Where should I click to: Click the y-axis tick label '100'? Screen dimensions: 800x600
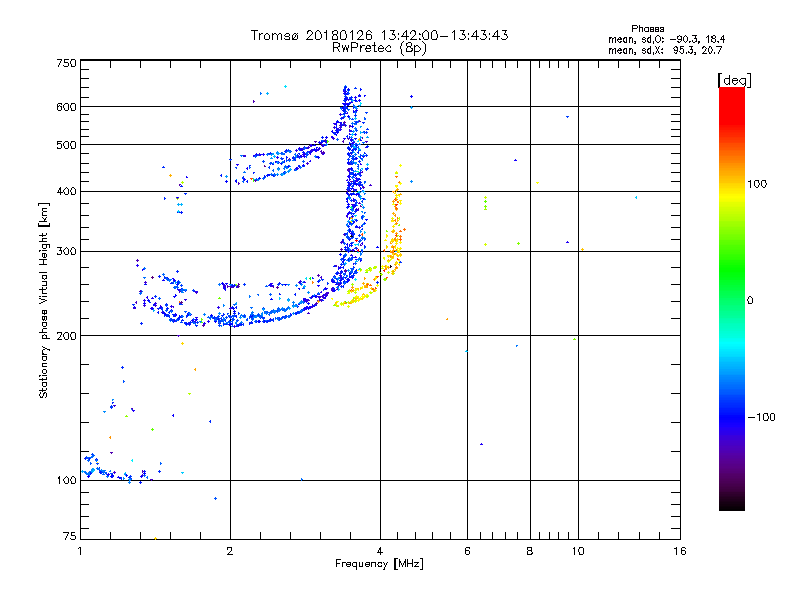[66, 481]
